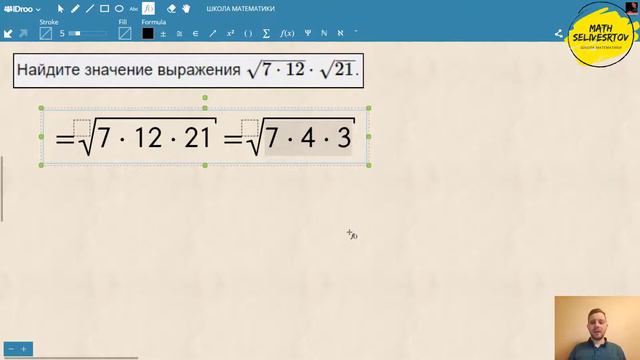Select the hand pan tool
The image size is (640, 360).
(186, 9)
